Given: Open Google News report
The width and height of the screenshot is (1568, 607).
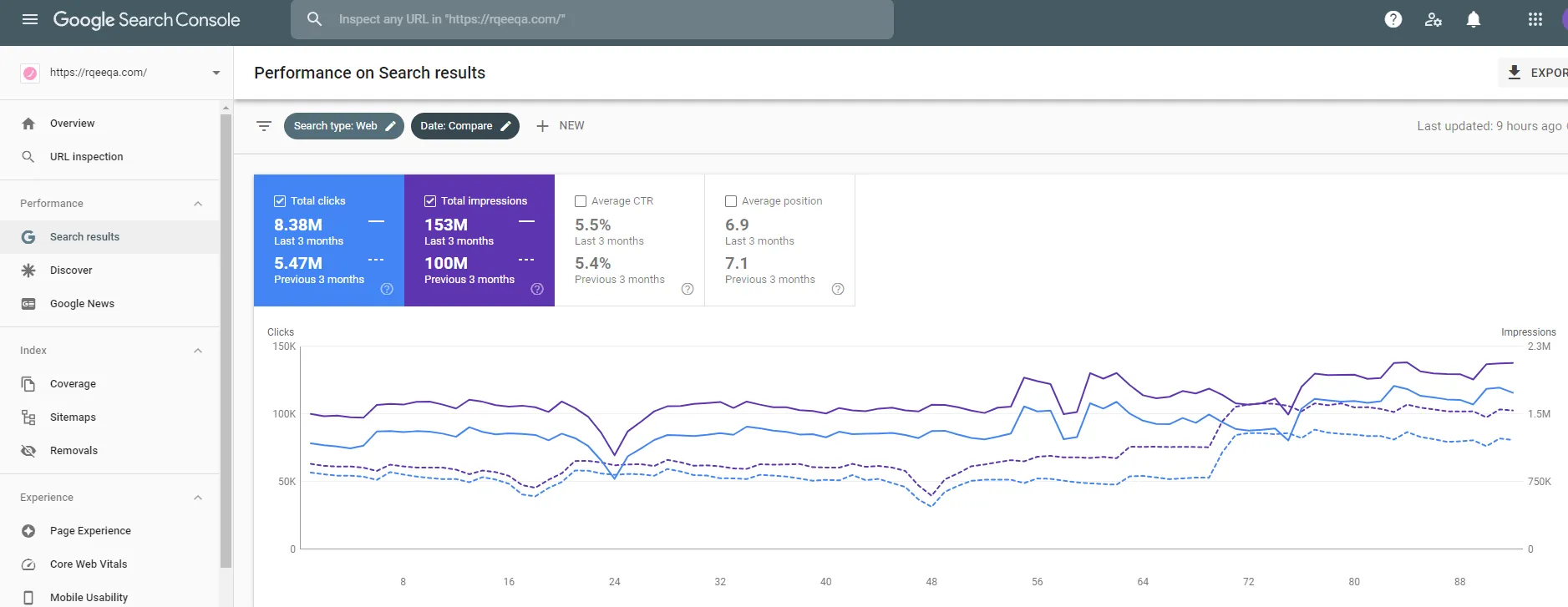Looking at the screenshot, I should tap(109, 304).
